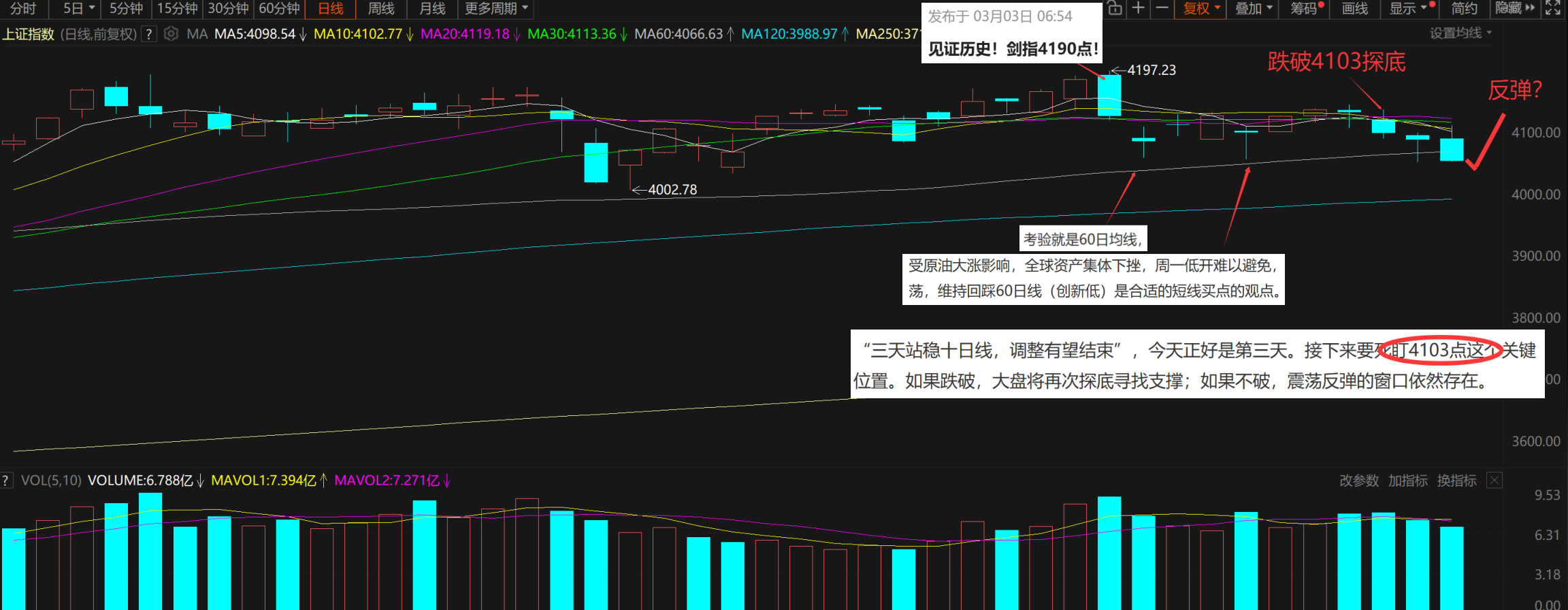This screenshot has height=610, width=1568.
Task: Click 改参数 to edit indicator parameters
Action: click(1359, 481)
